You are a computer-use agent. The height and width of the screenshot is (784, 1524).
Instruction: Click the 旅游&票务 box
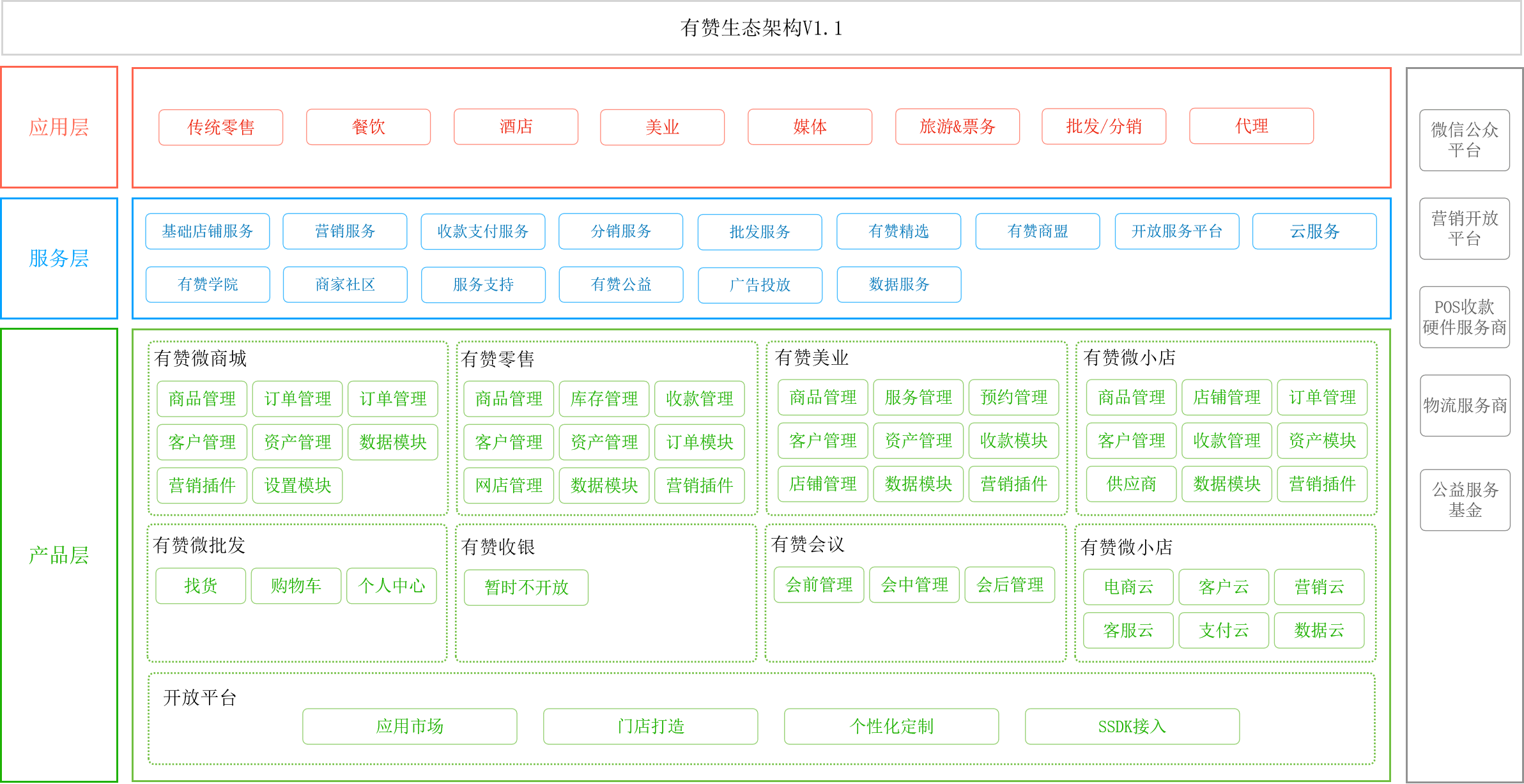click(957, 127)
